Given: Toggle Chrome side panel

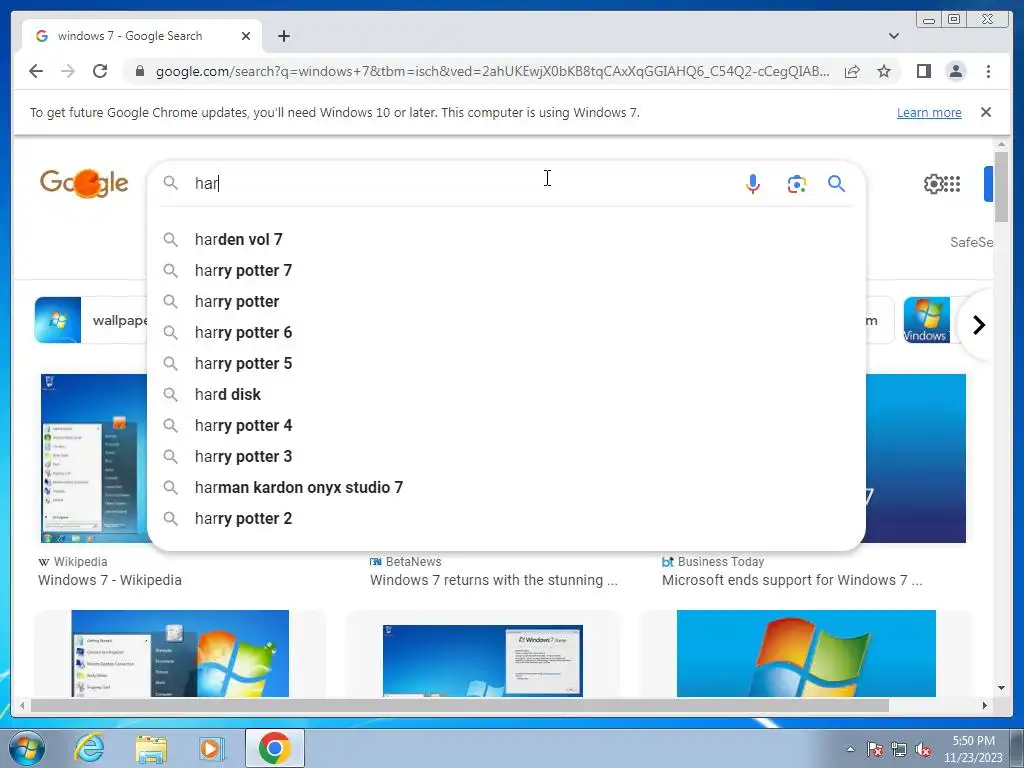Looking at the screenshot, I should click(923, 71).
